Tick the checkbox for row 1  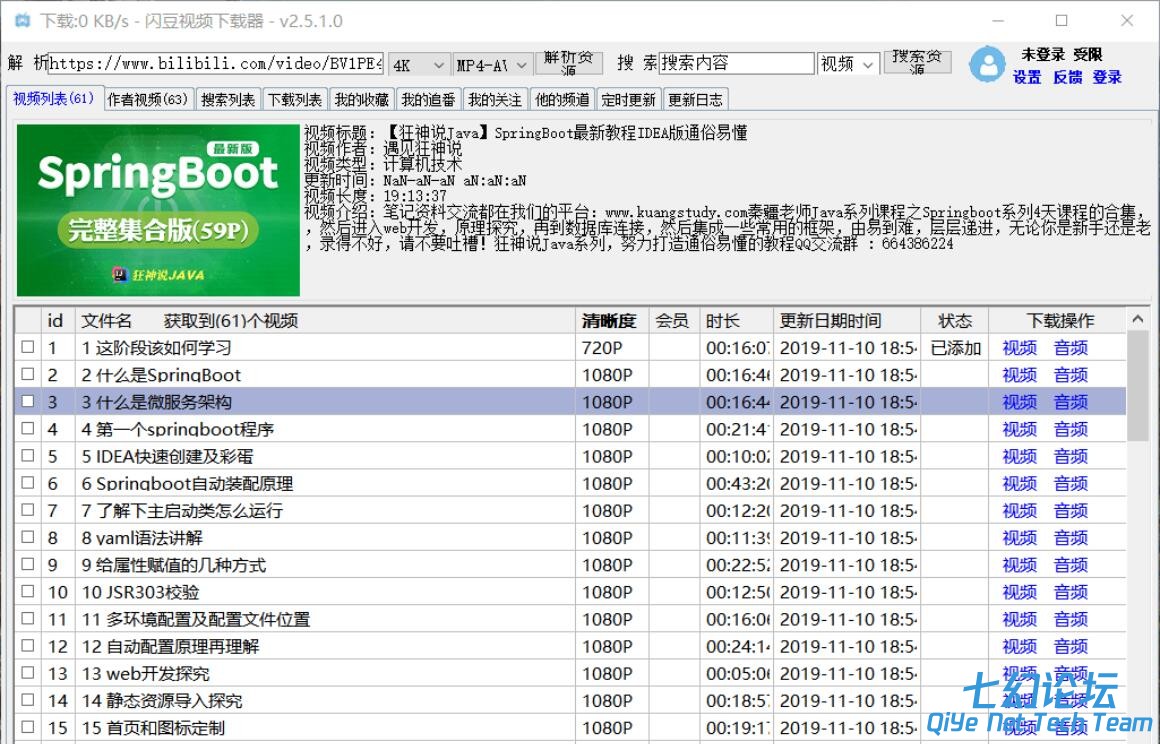[x=28, y=347]
